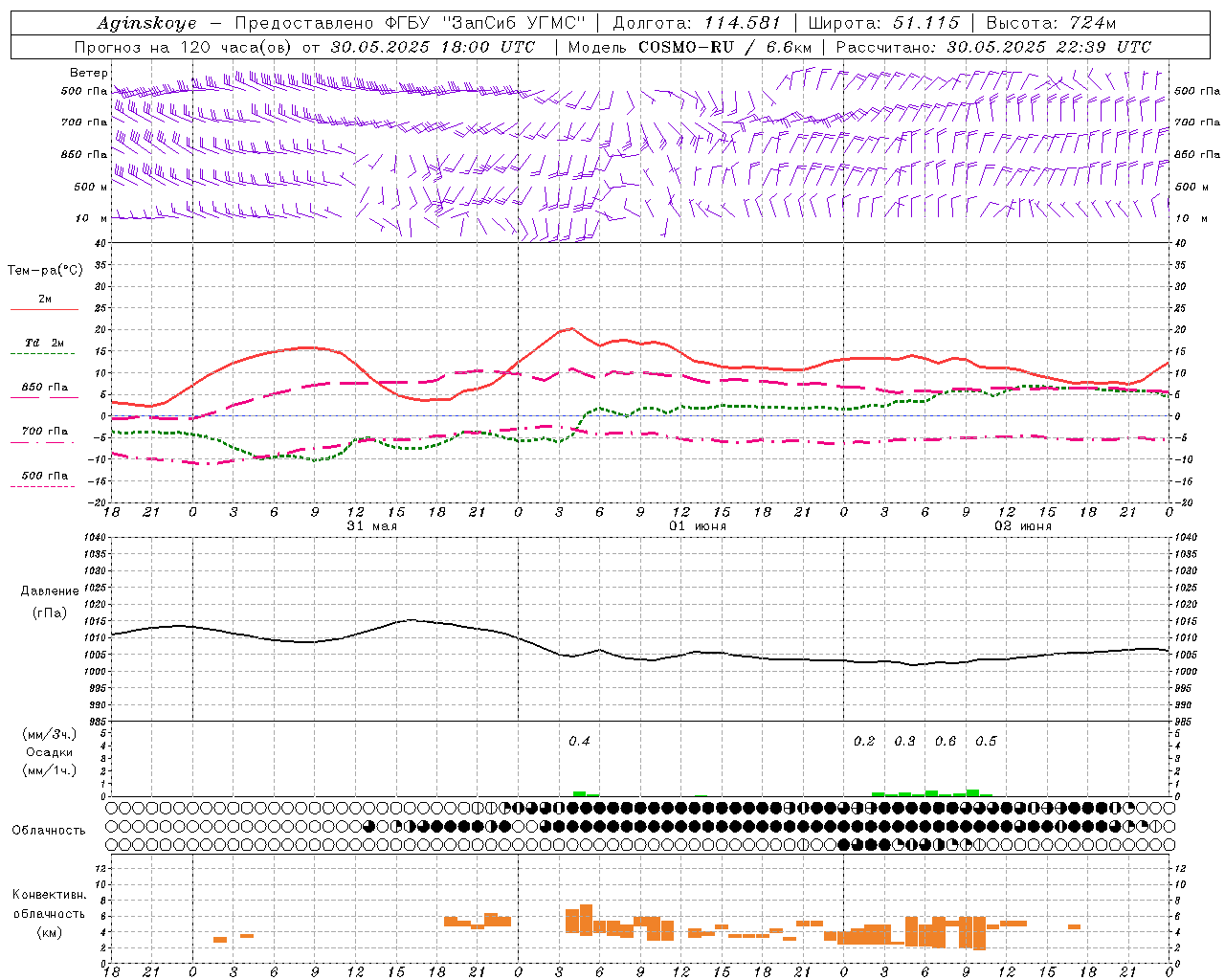Click the 0.3 precipitation amount value
1225x980 pixels.
point(904,742)
